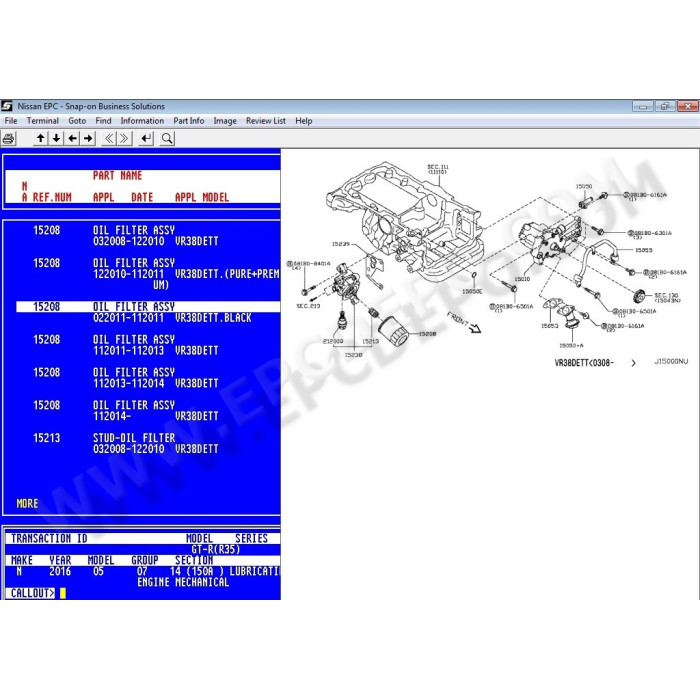This screenshot has width=700, height=700.
Task: Click the 15238 callout in diagram
Action: tap(354, 354)
